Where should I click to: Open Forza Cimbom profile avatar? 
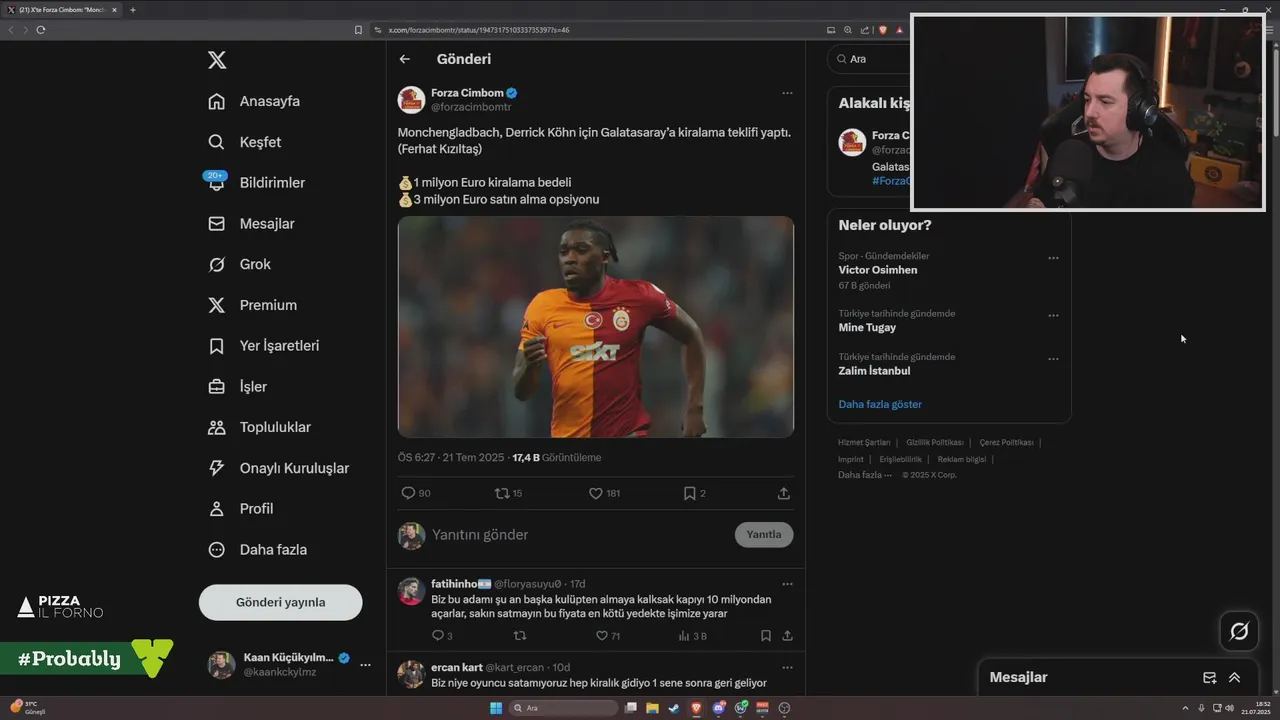point(411,100)
